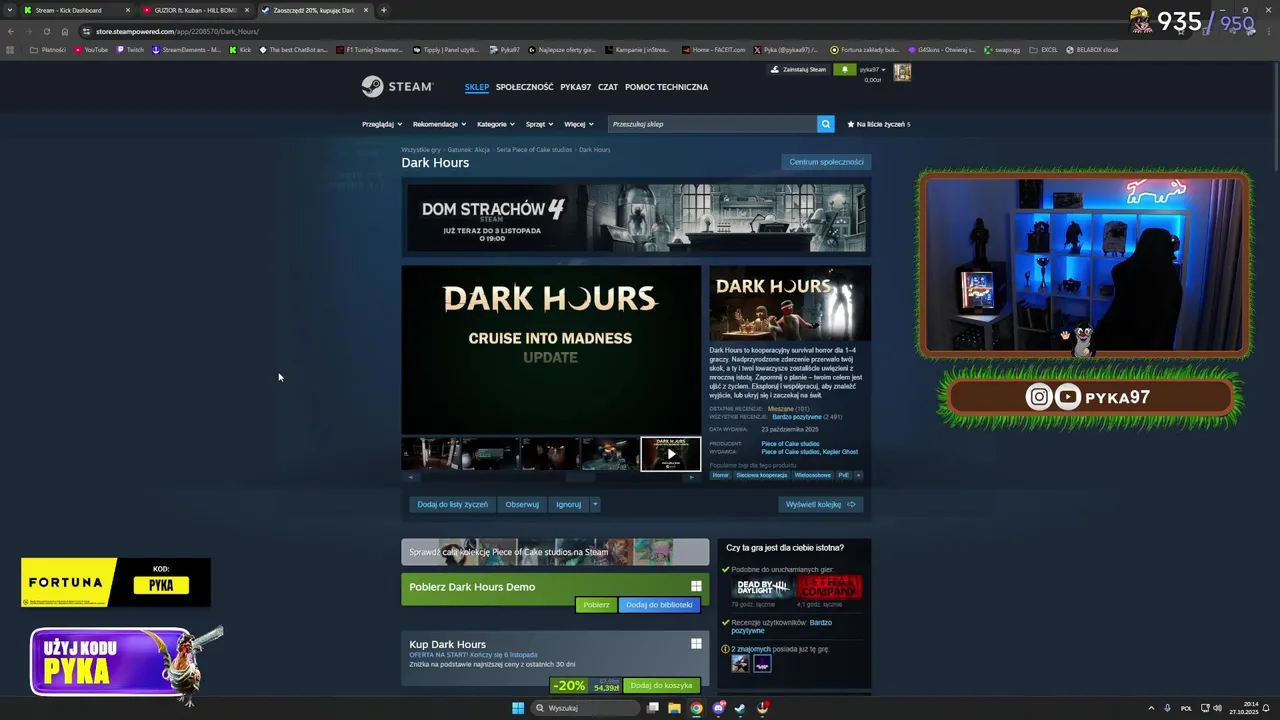
Task: Open Discord from the taskbar
Action: [718, 708]
